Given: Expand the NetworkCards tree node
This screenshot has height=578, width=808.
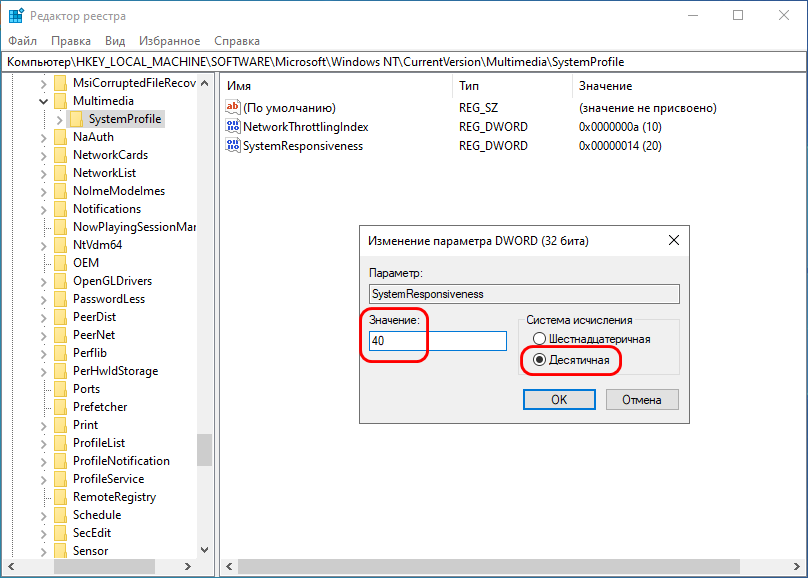Looking at the screenshot, I should tap(44, 155).
